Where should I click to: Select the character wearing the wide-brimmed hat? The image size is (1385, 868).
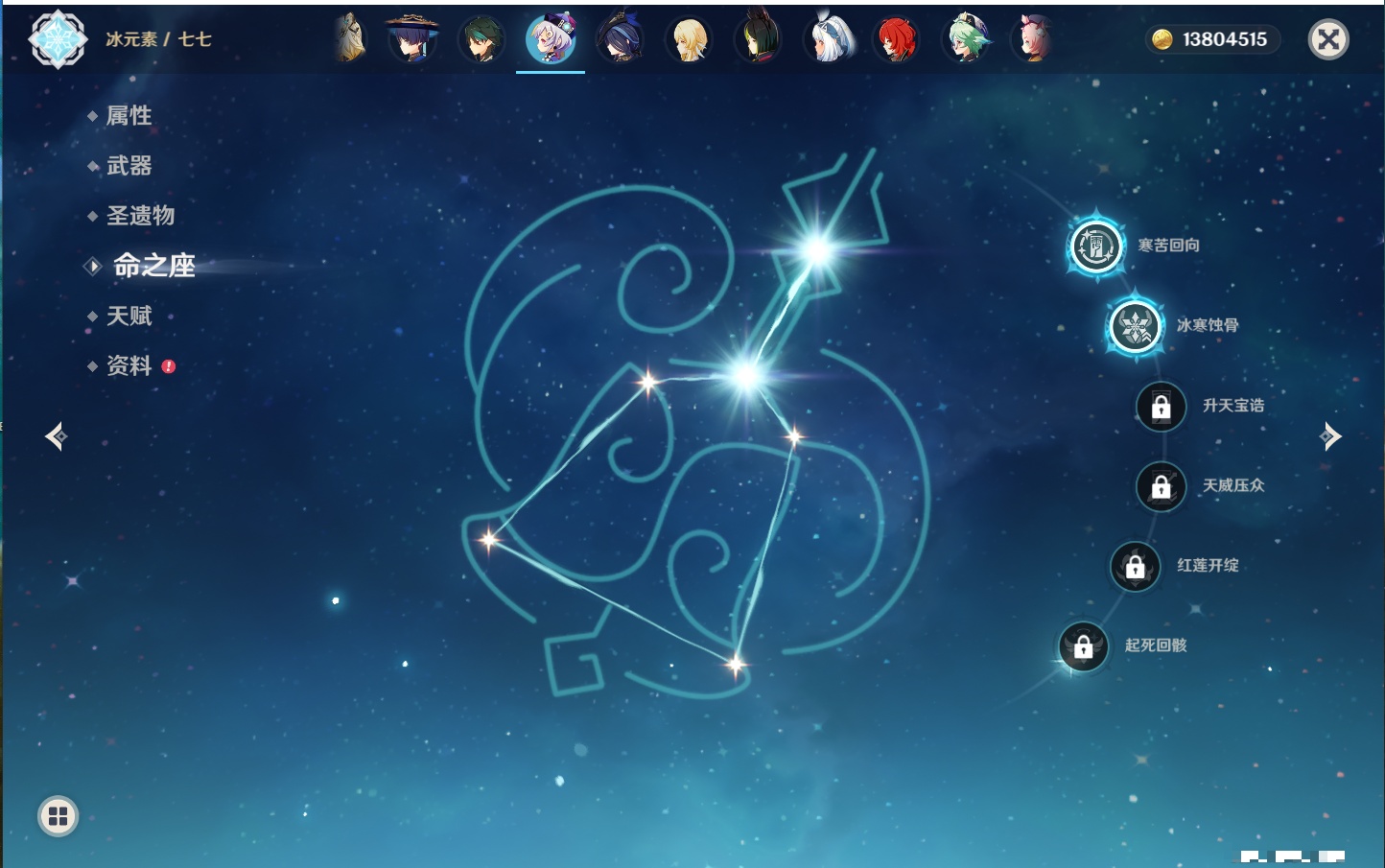click(x=412, y=39)
